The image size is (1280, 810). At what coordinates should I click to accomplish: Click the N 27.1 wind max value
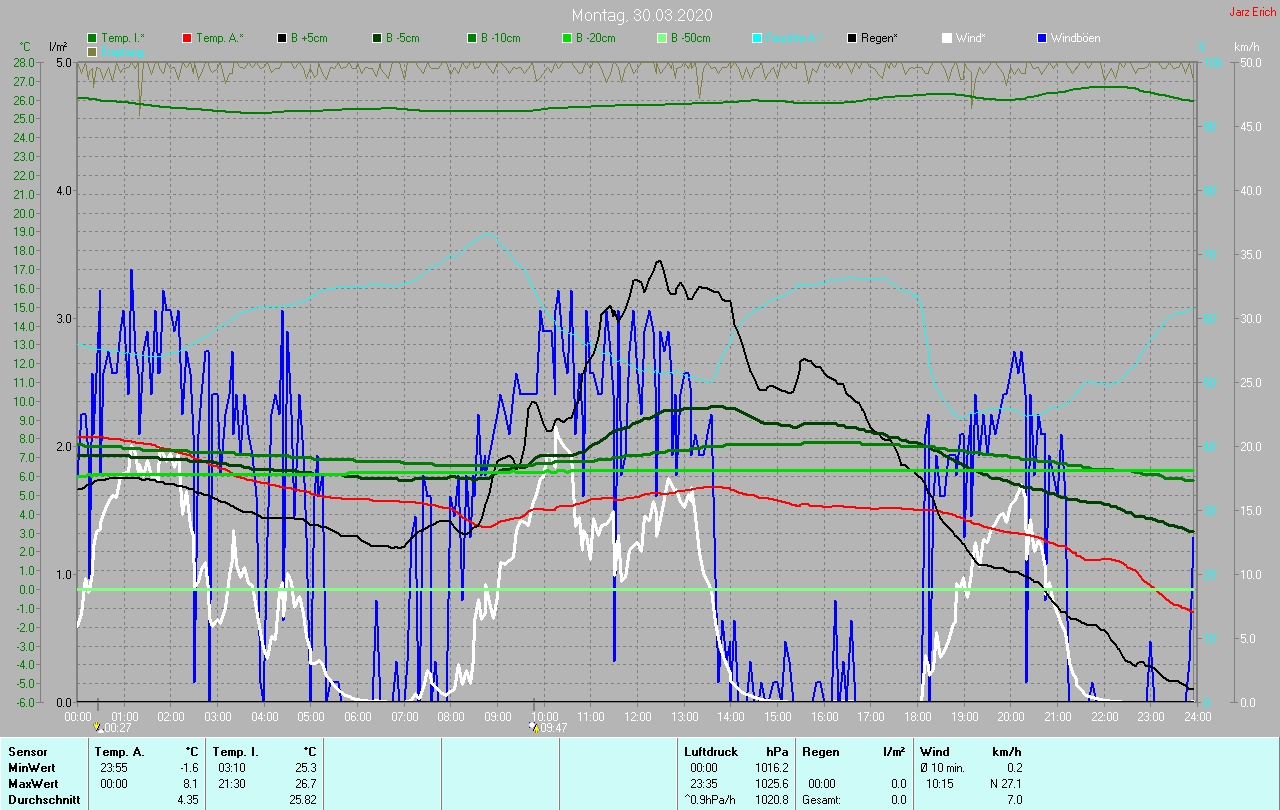(1004, 784)
